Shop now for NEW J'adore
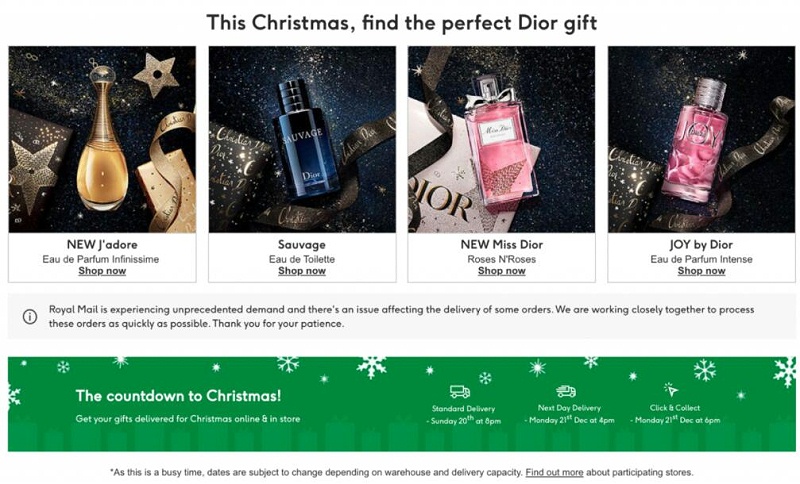The image size is (800, 484). tap(102, 271)
